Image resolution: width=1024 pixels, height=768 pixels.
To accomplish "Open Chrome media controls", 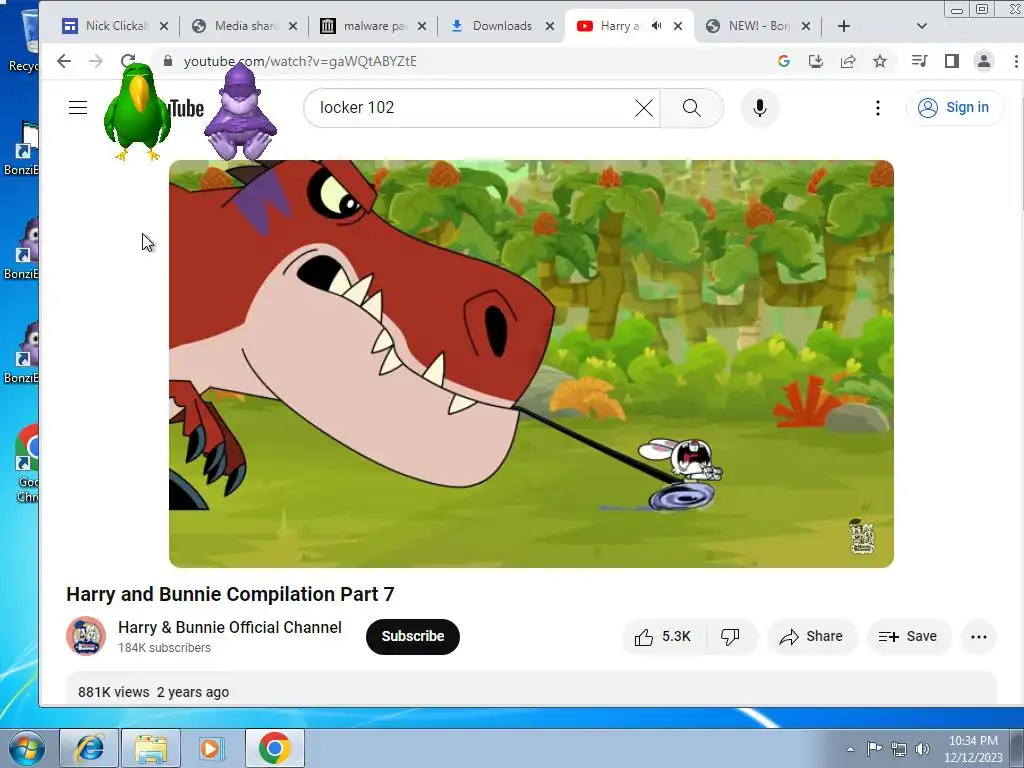I will pyautogui.click(x=920, y=61).
